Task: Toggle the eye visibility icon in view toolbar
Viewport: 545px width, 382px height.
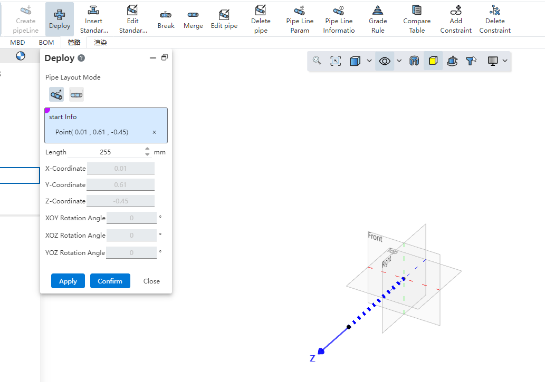Action: (384, 61)
